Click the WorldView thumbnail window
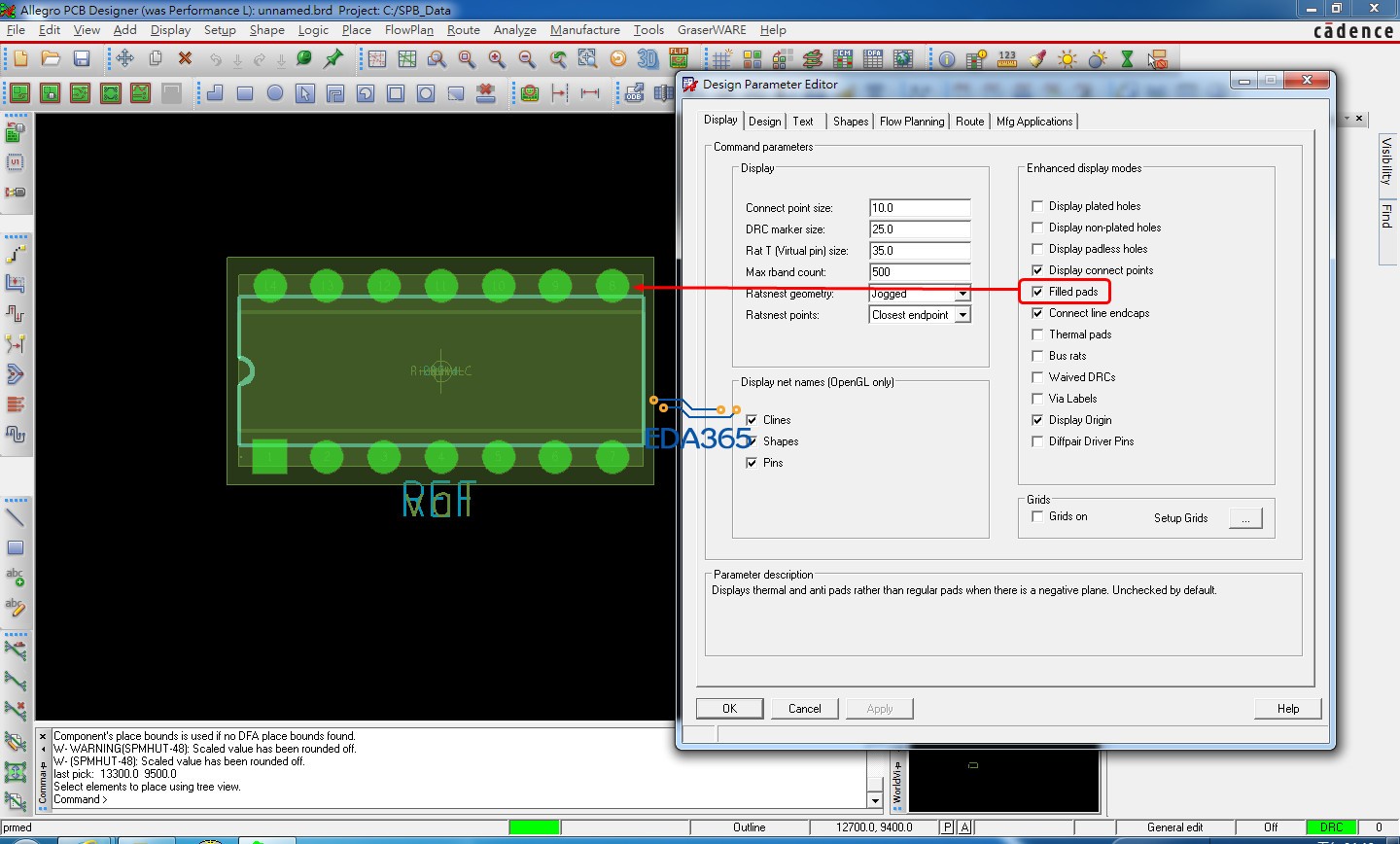1400x844 pixels. 1004,781
